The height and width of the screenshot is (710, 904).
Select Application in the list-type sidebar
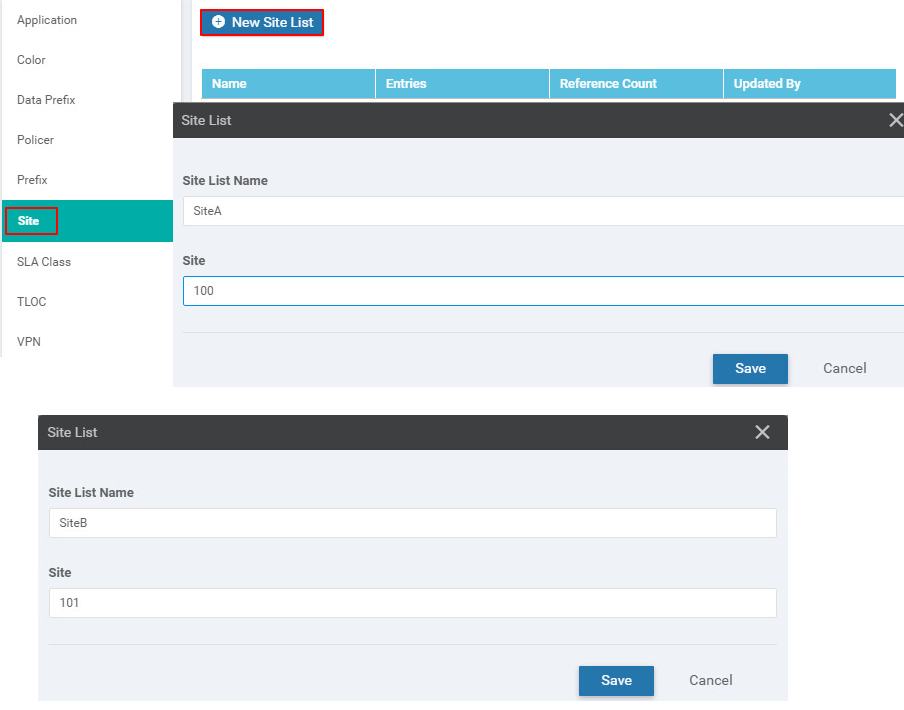[47, 20]
